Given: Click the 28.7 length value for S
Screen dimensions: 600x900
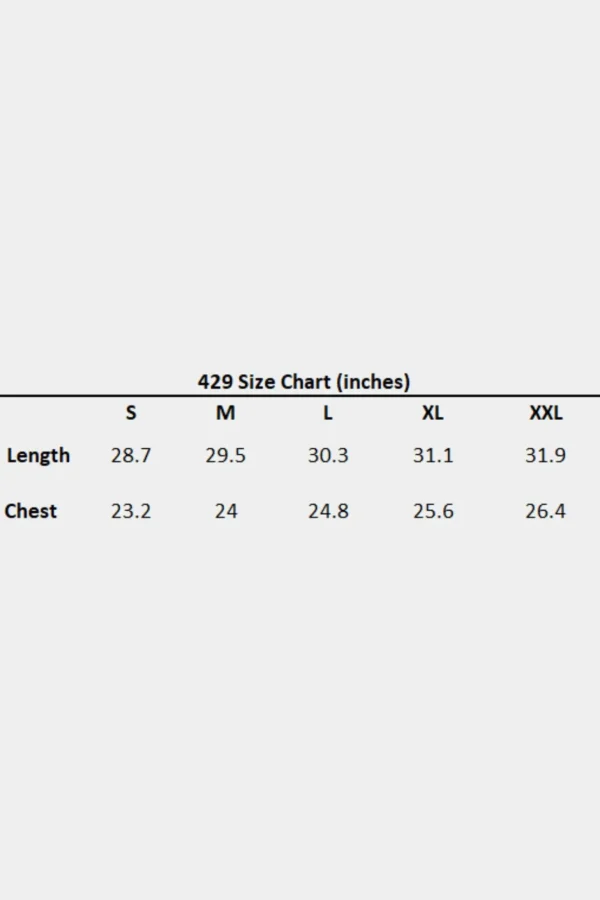Looking at the screenshot, I should click(x=131, y=455).
